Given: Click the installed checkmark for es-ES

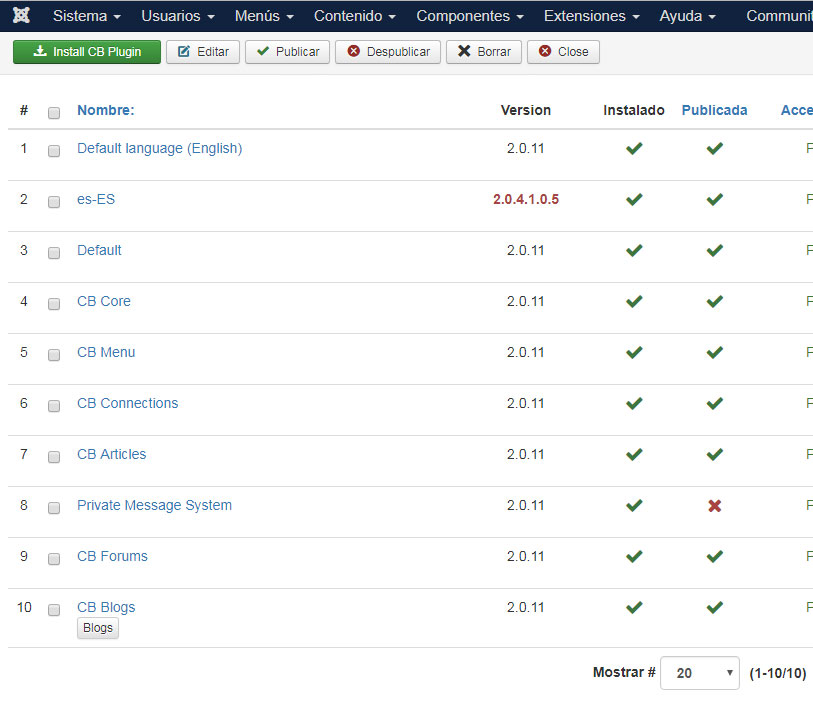Looking at the screenshot, I should click(634, 200).
